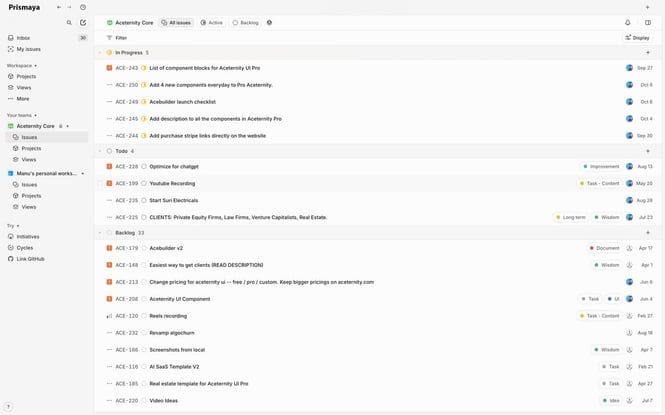This screenshot has height=415, width=665.
Task: Collapse the Acetemity Core team tree
Action: [67, 126]
